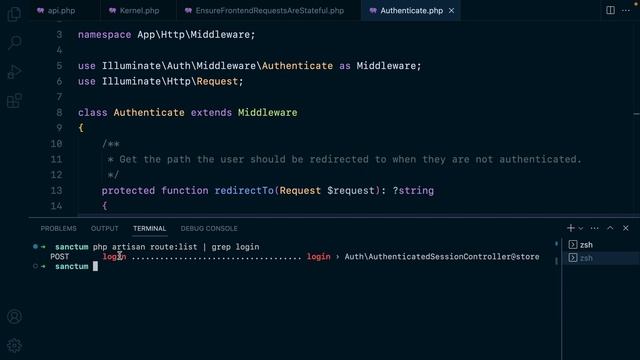Click the '?string' return type
The width and height of the screenshot is (640, 360).
(x=413, y=191)
